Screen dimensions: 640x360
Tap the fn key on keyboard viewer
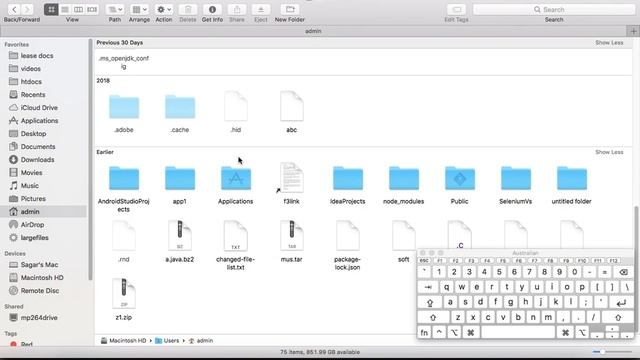424,332
